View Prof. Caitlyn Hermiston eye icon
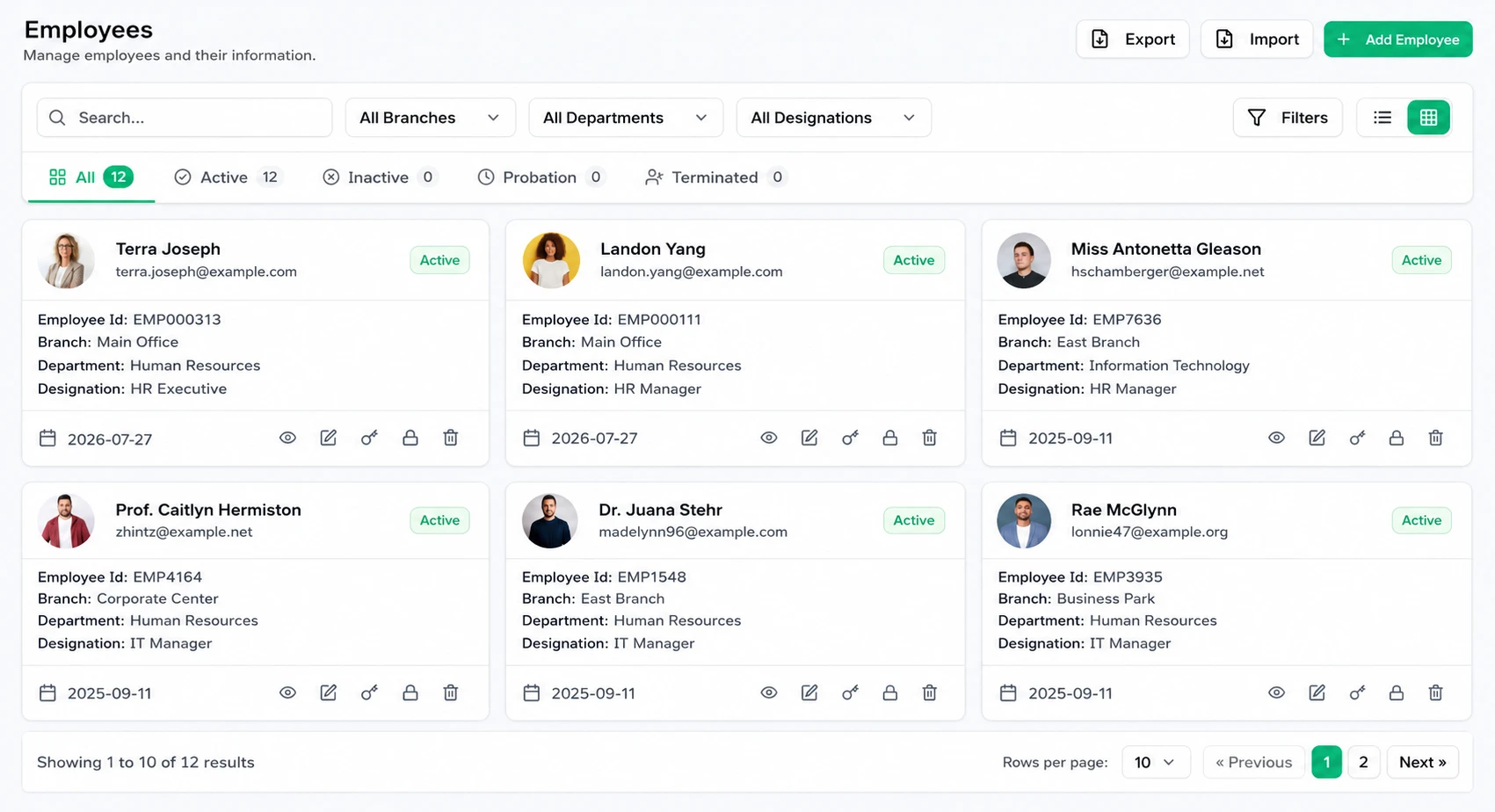Viewport: 1495px width, 812px height. [x=287, y=692]
